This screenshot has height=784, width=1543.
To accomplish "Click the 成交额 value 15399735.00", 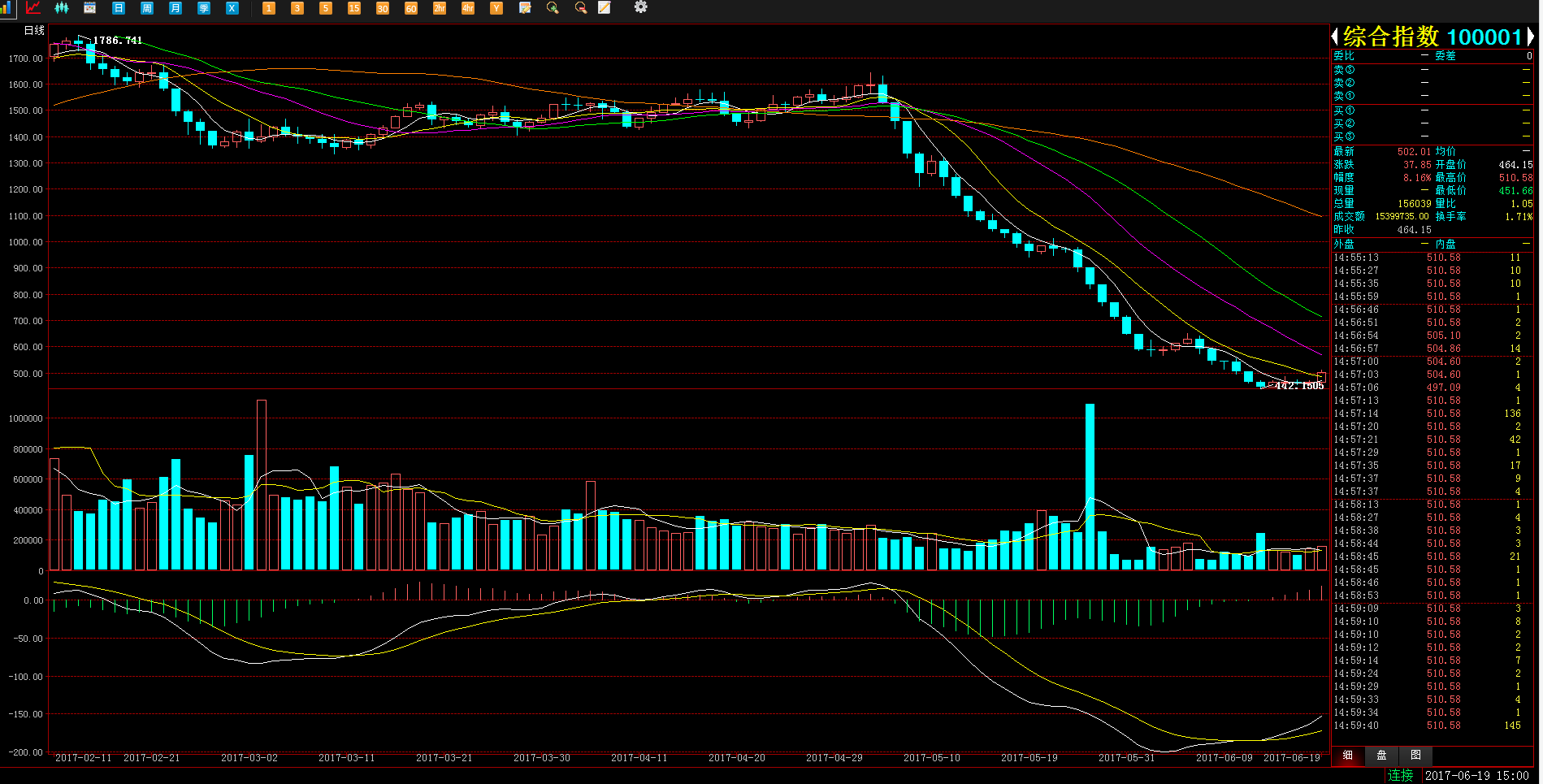I will tap(1402, 217).
